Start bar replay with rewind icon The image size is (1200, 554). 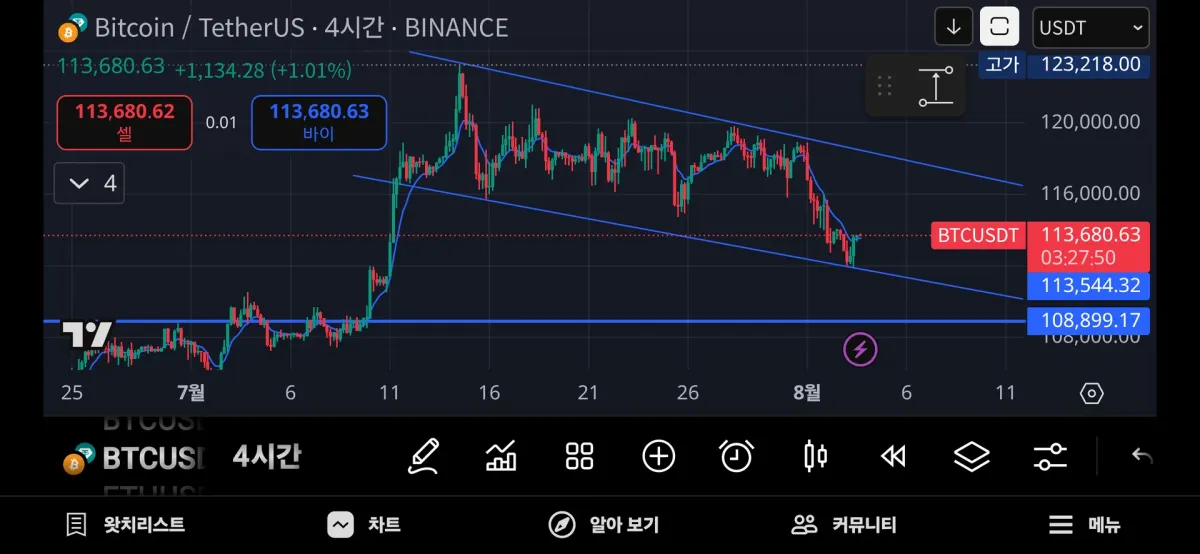(x=893, y=457)
